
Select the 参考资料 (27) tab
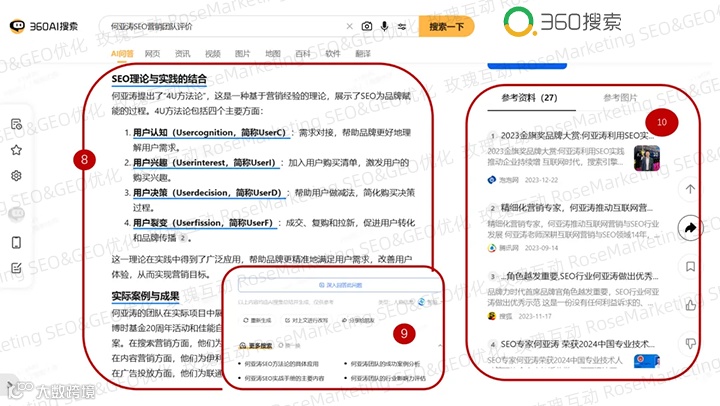[529, 98]
